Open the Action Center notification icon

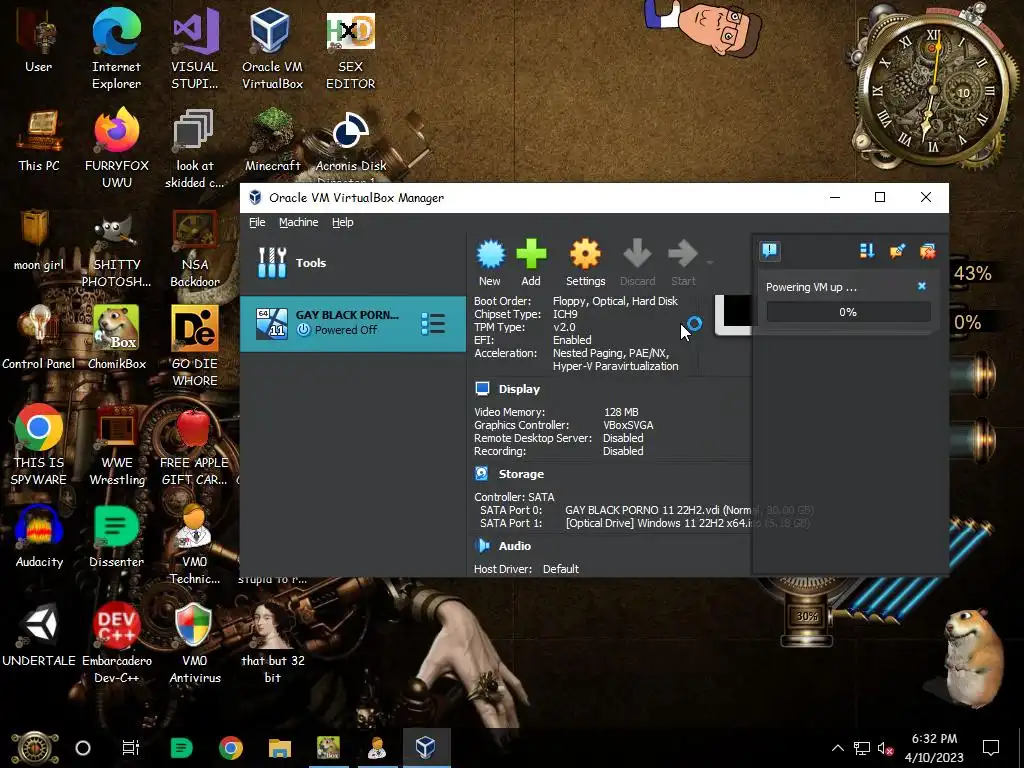click(991, 748)
